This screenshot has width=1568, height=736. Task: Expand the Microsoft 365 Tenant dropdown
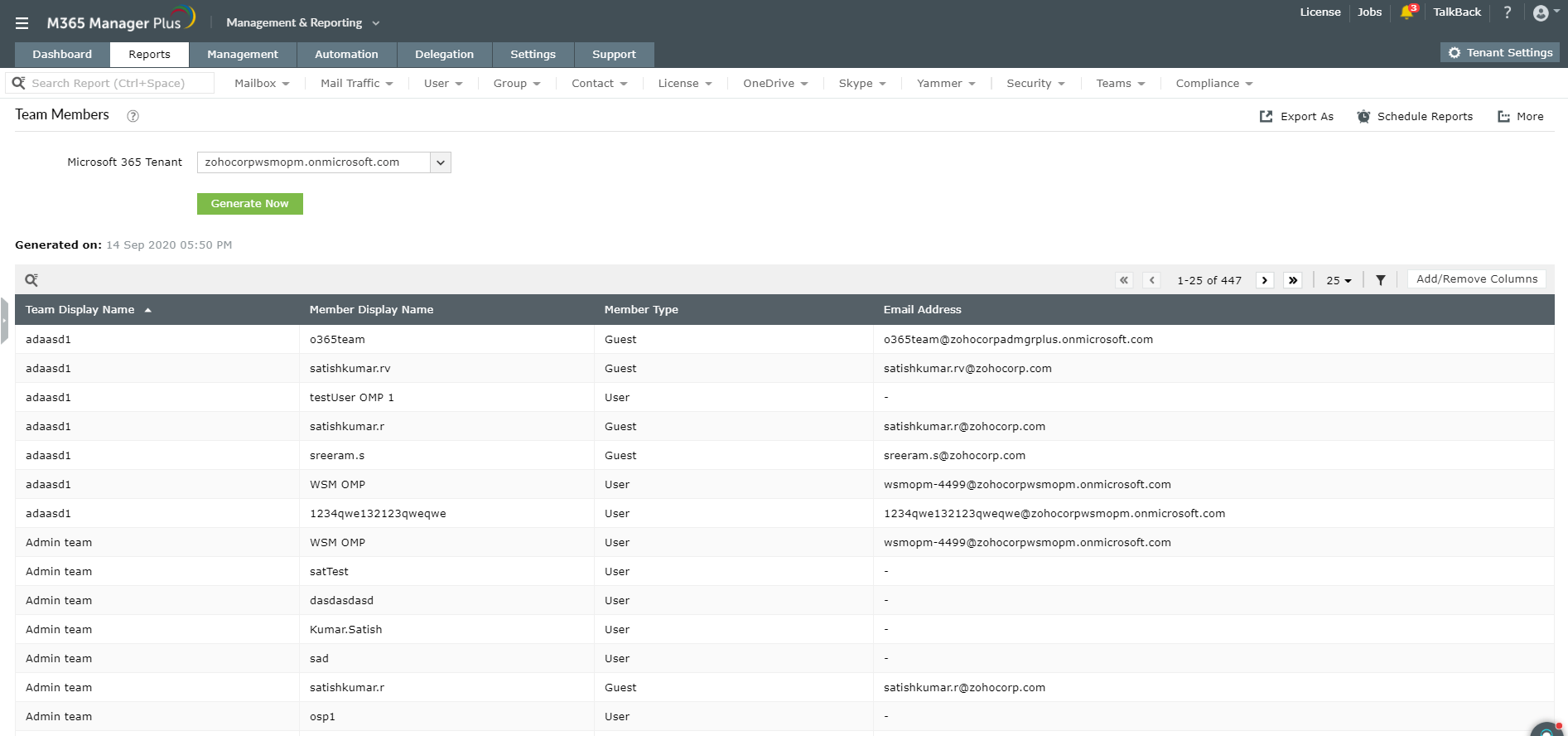click(x=441, y=162)
